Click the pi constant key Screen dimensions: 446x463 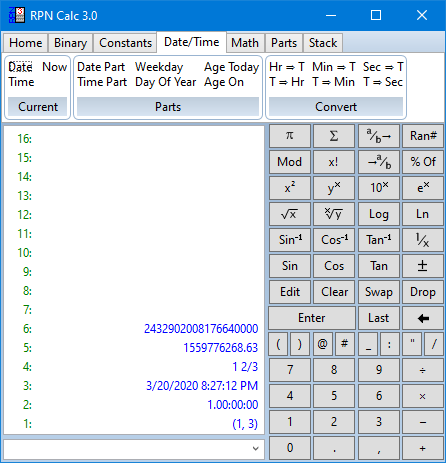pos(289,136)
